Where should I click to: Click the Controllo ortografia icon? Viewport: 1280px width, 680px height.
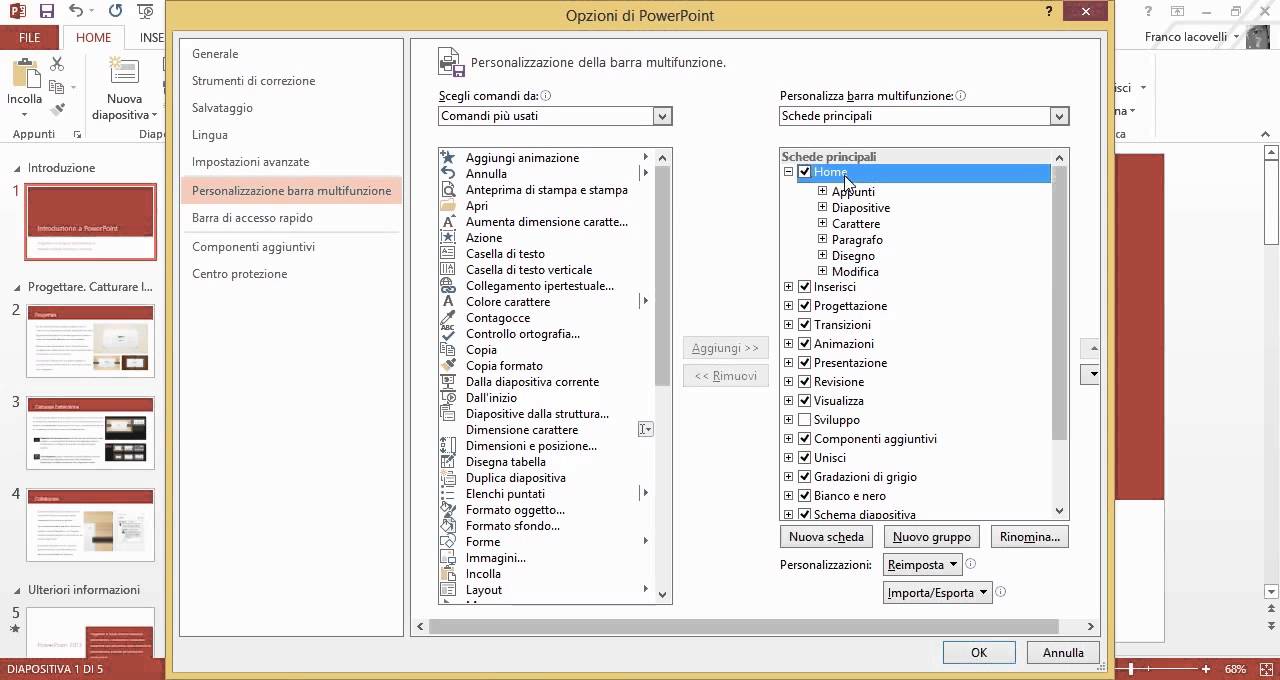[x=448, y=334]
